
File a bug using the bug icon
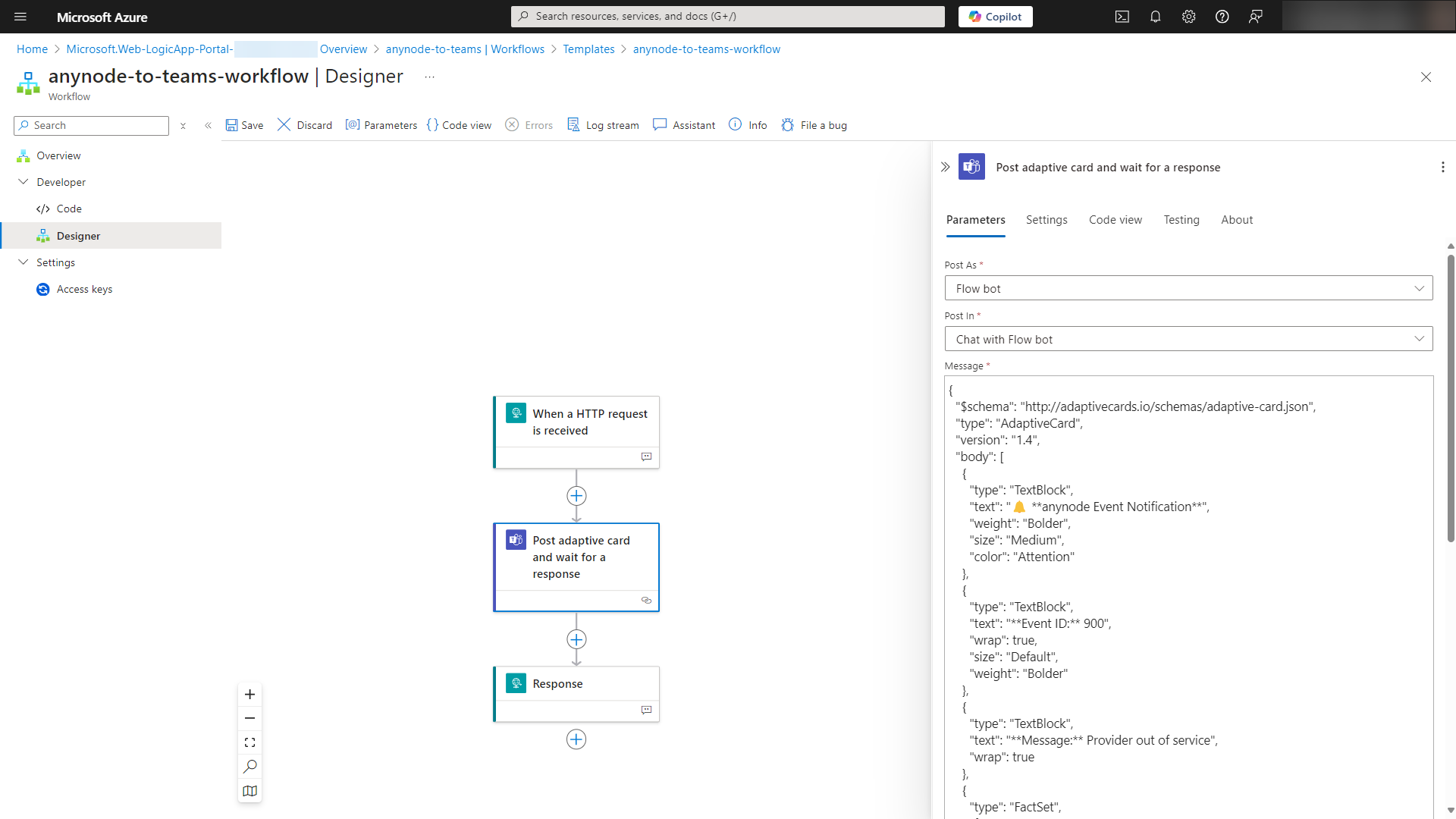(x=814, y=125)
